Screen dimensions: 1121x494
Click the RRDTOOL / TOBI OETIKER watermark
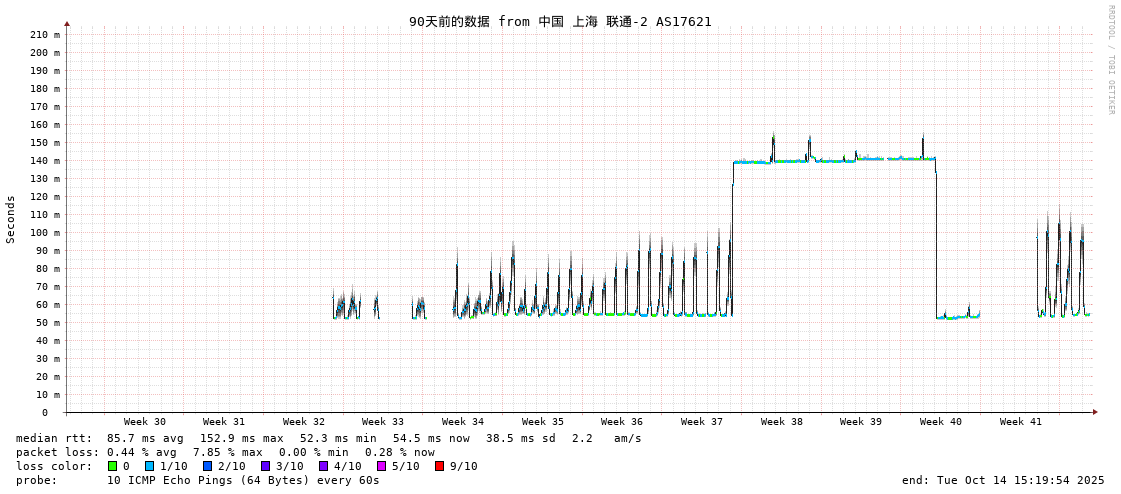1111,60
